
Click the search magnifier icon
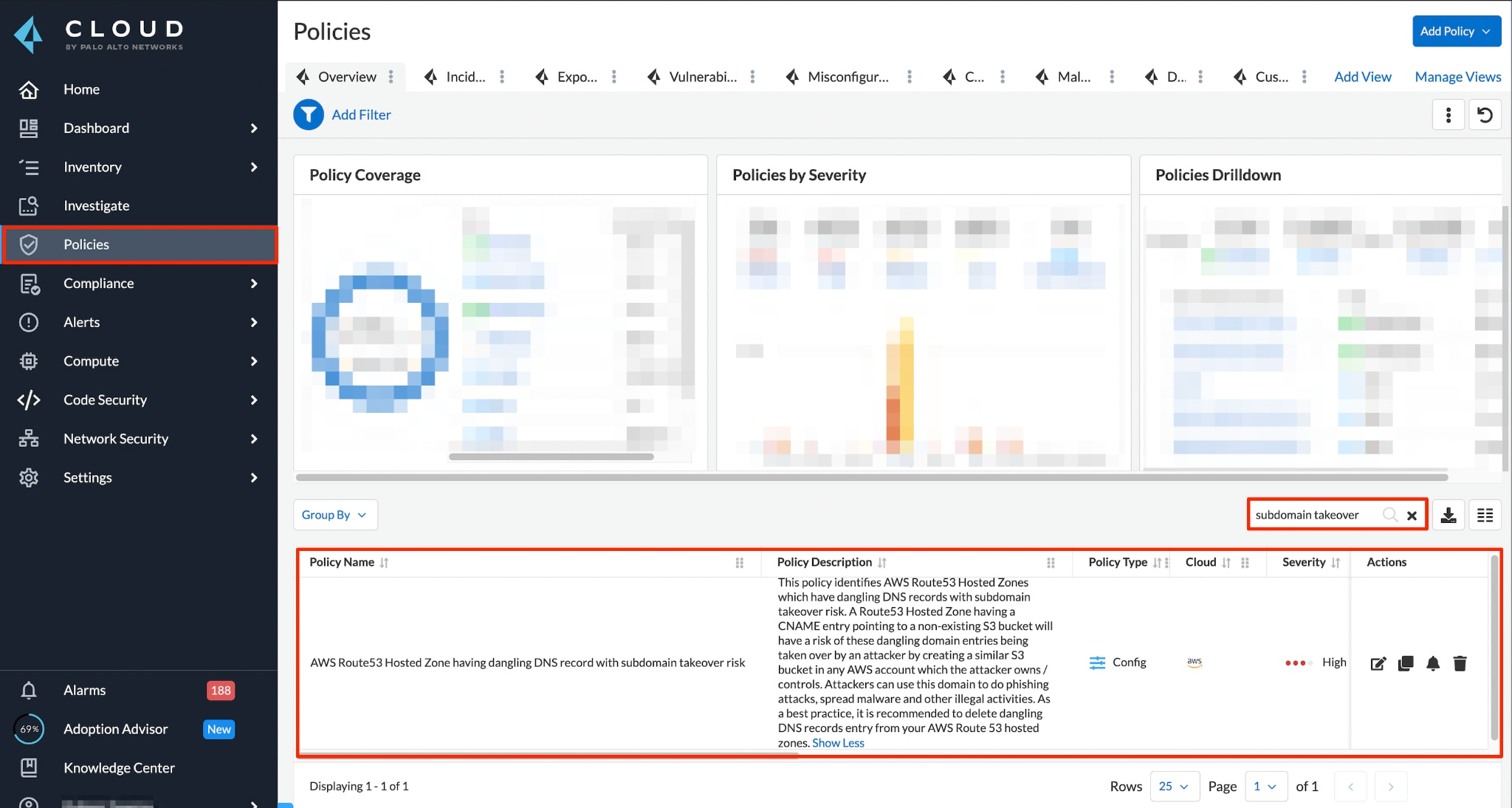coord(1389,515)
